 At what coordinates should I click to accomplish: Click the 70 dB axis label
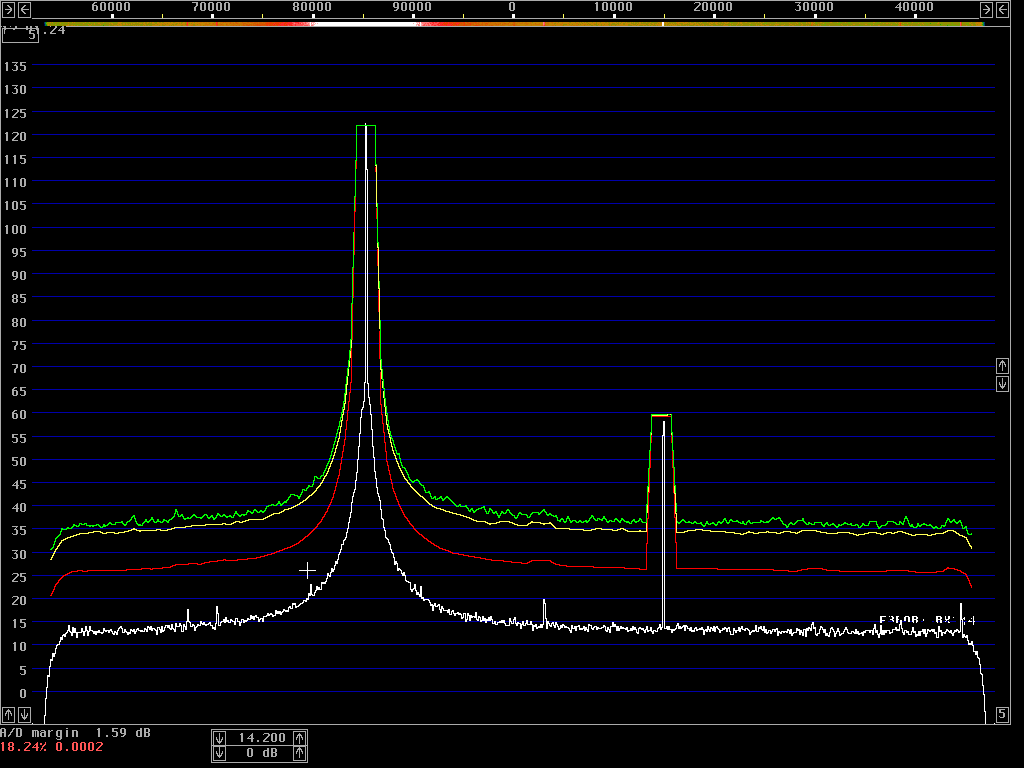pos(19,368)
